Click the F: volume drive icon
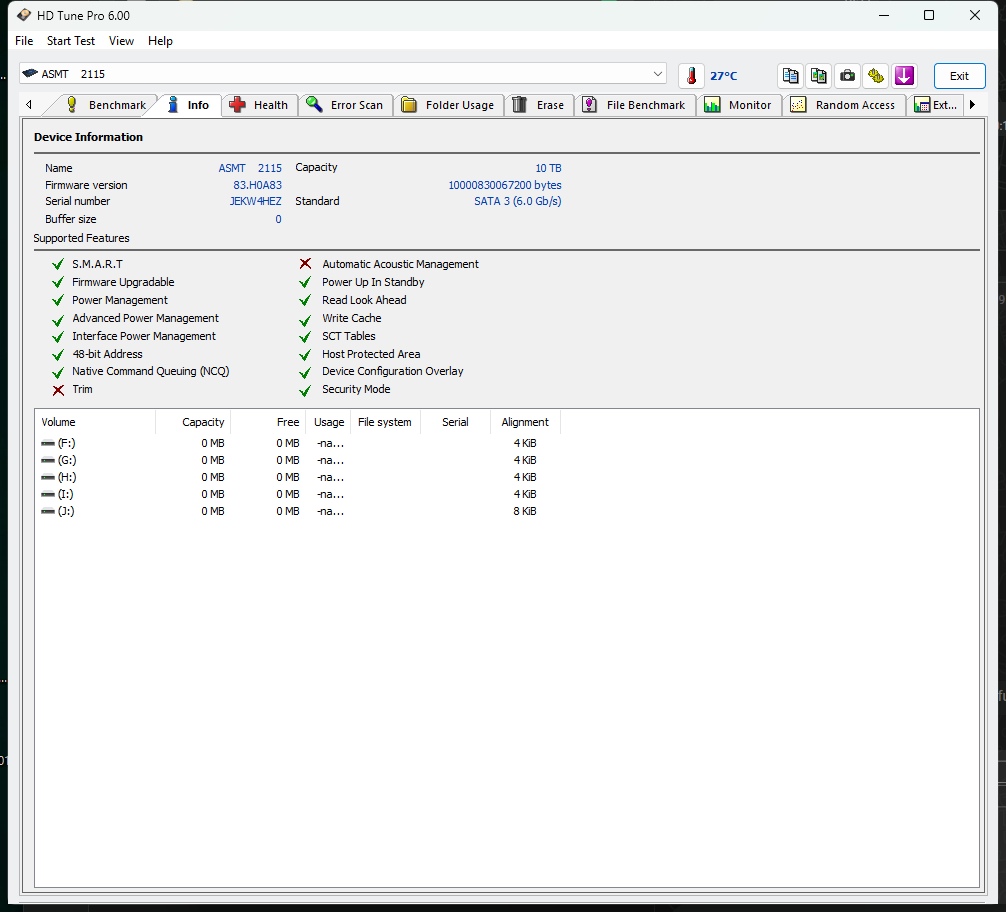 point(47,443)
